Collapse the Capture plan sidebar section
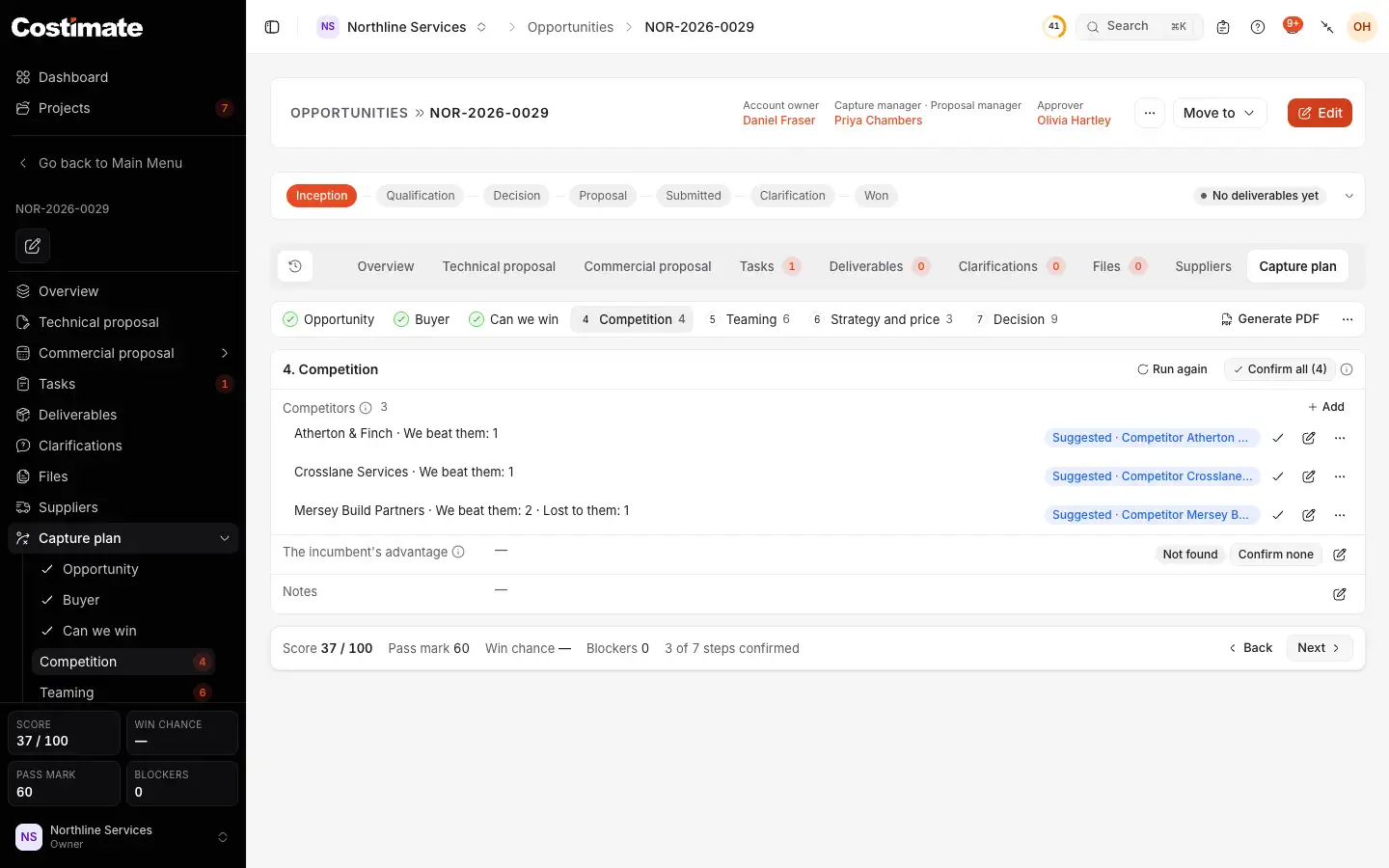 (x=225, y=538)
